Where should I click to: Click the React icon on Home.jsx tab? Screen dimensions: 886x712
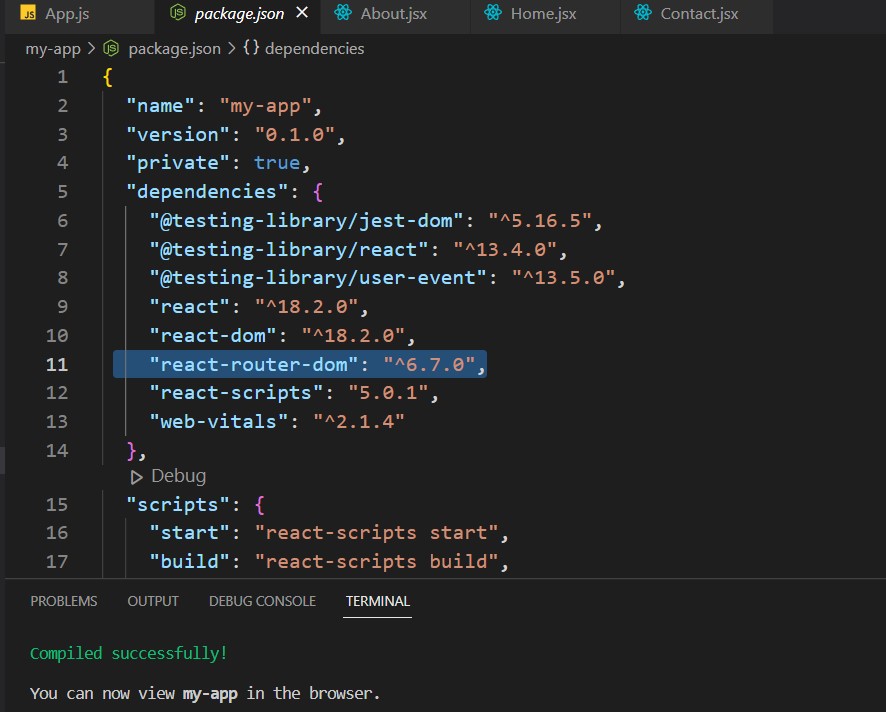click(x=492, y=14)
